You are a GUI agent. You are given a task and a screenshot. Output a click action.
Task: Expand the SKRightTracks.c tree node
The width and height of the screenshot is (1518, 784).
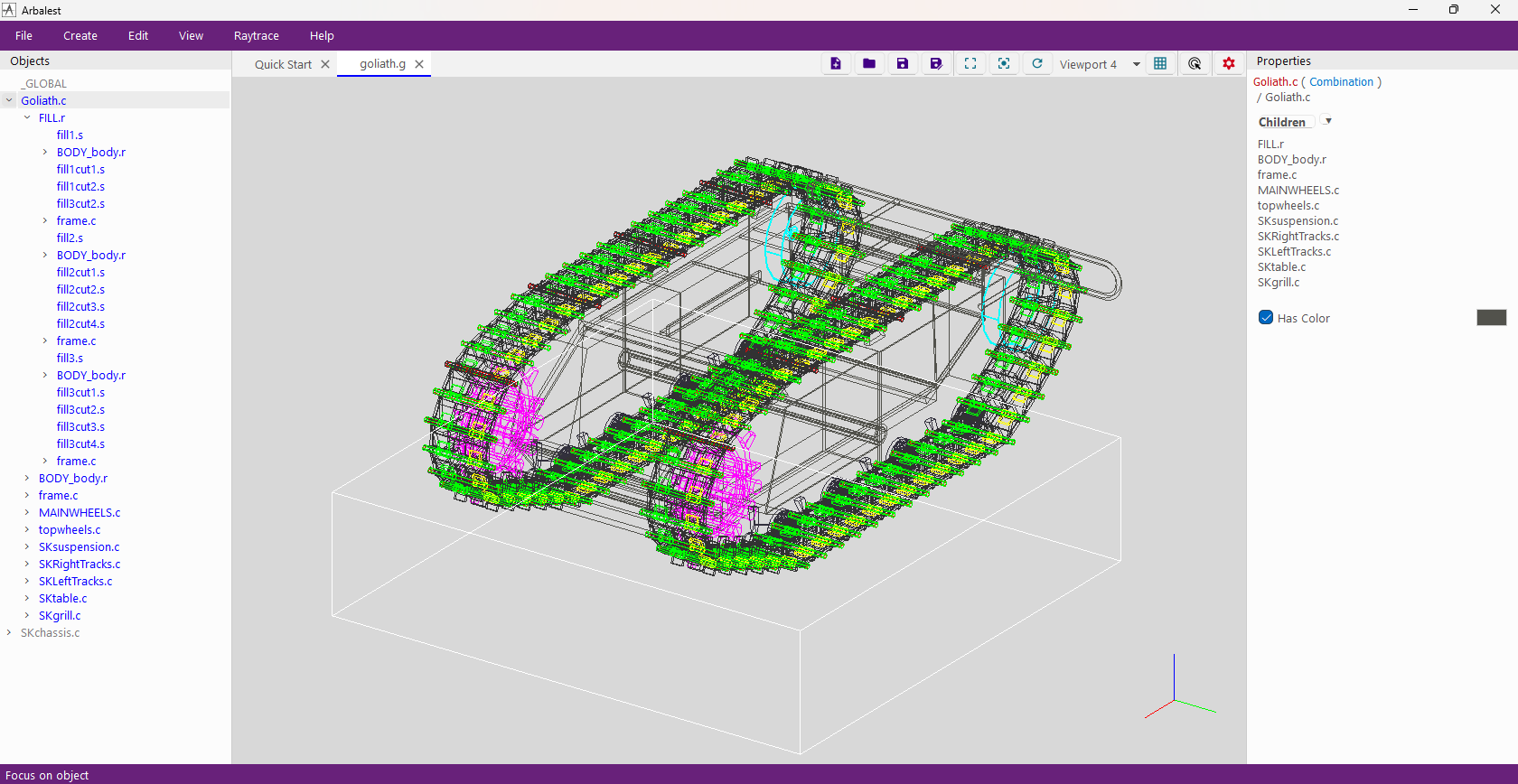pyautogui.click(x=27, y=564)
